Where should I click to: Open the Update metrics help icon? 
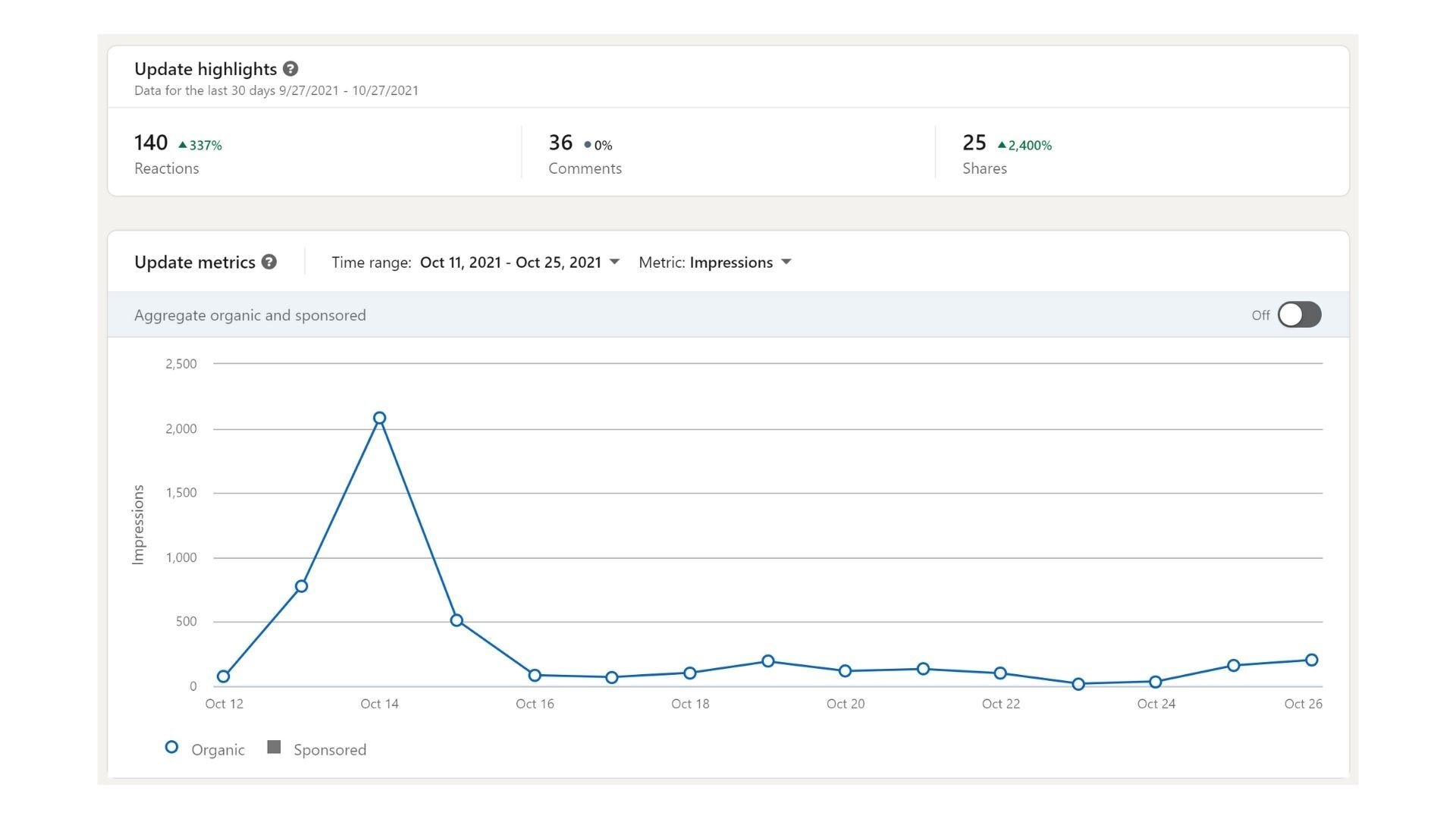tap(269, 262)
